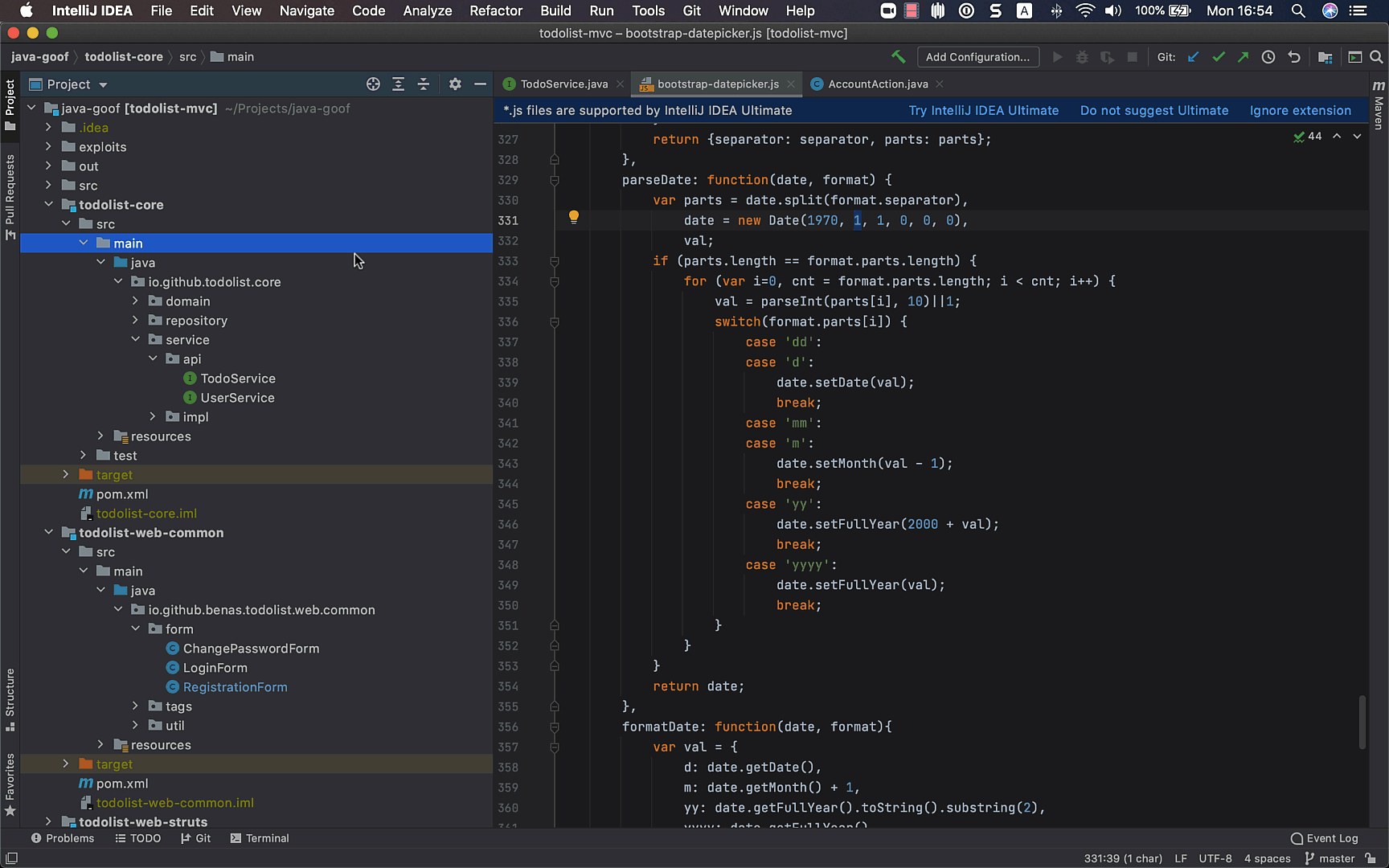Open Git show history clock icon

pyautogui.click(x=1268, y=57)
